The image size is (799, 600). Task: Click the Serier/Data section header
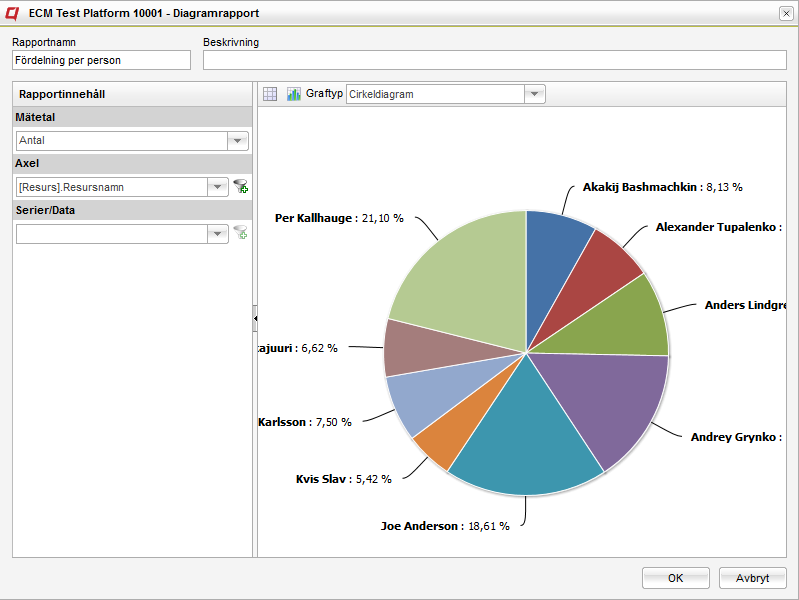pyautogui.click(x=132, y=210)
